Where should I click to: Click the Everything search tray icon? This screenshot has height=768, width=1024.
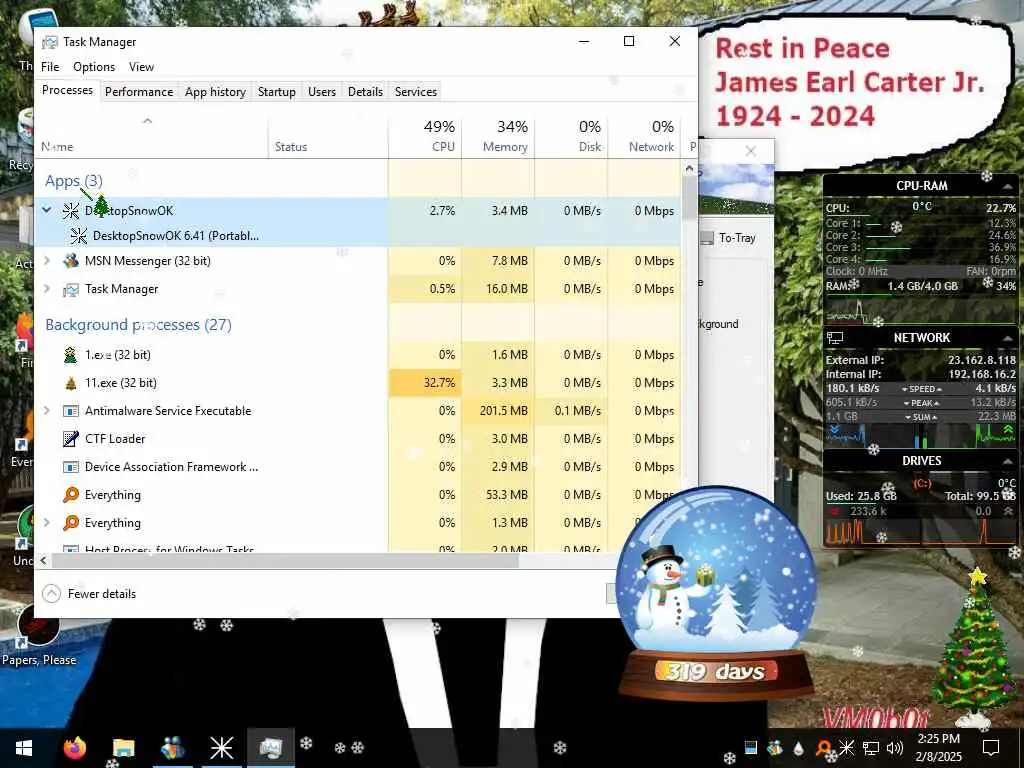tap(824, 748)
